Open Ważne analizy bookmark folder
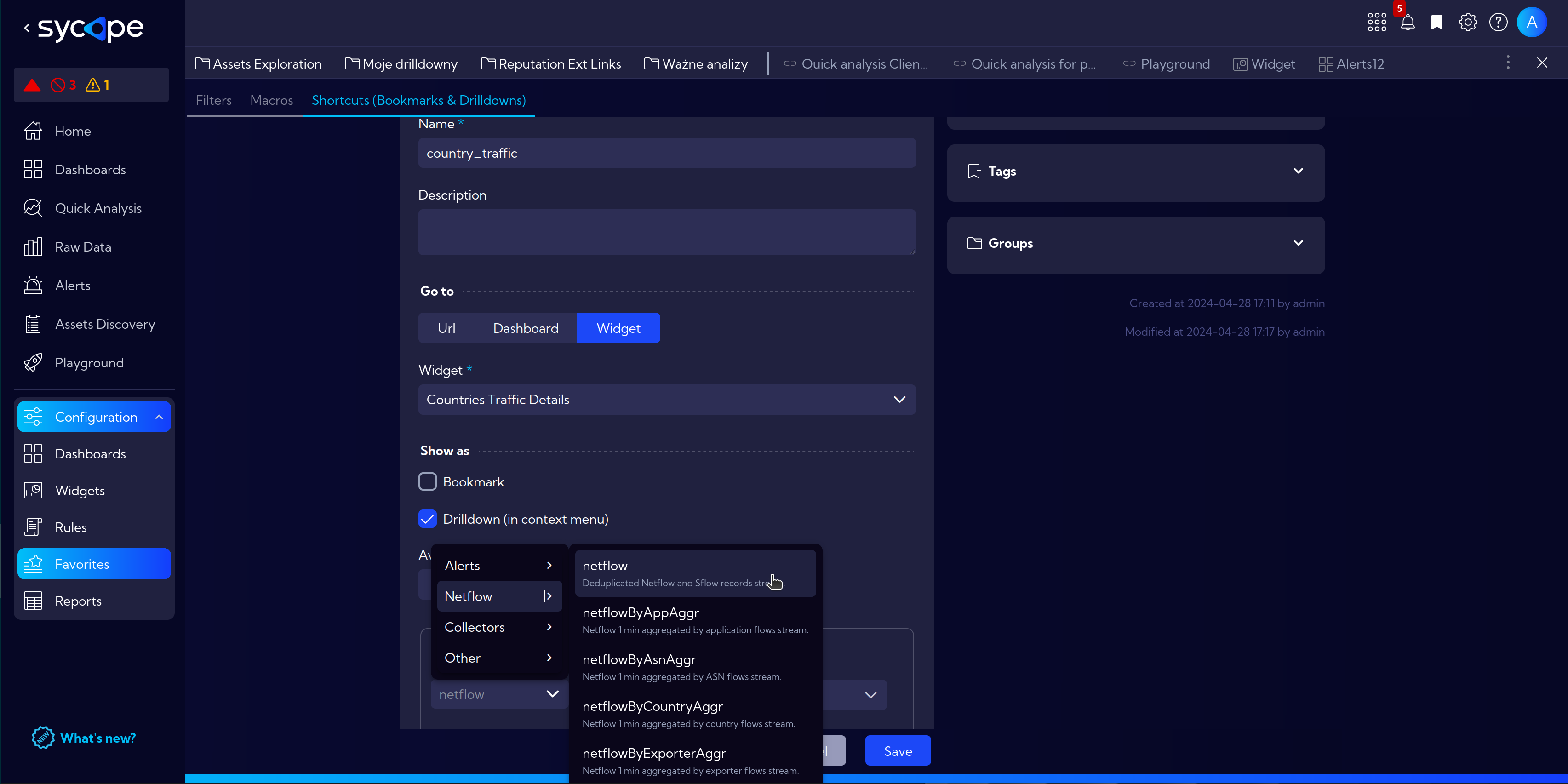This screenshot has height=784, width=1568. [x=696, y=64]
